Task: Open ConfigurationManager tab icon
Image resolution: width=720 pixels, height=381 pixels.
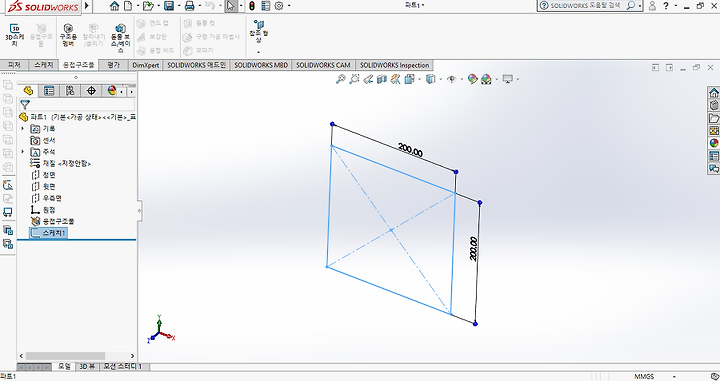Action: [x=70, y=91]
